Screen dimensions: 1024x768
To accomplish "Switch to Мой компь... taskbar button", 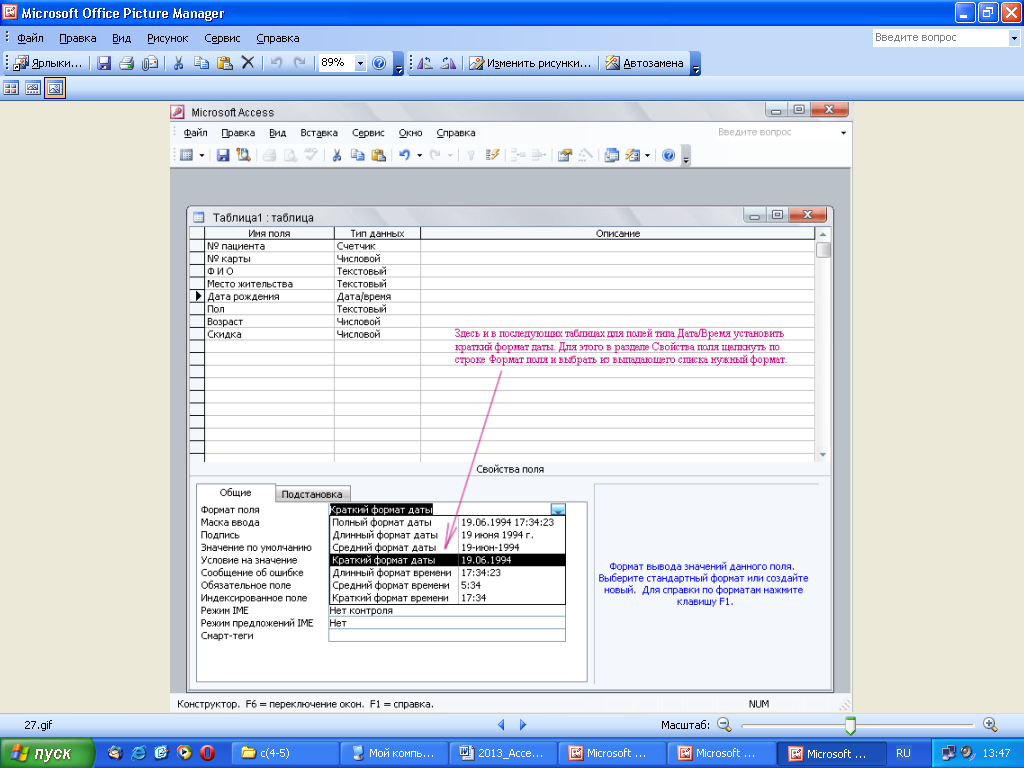I will click(x=394, y=753).
